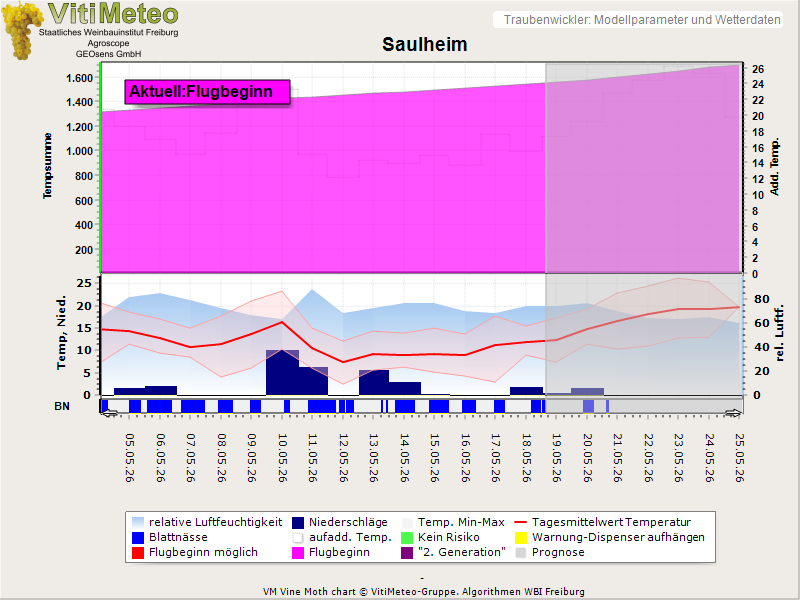Click the date label 12.05.26
800x600 pixels.
[x=343, y=458]
